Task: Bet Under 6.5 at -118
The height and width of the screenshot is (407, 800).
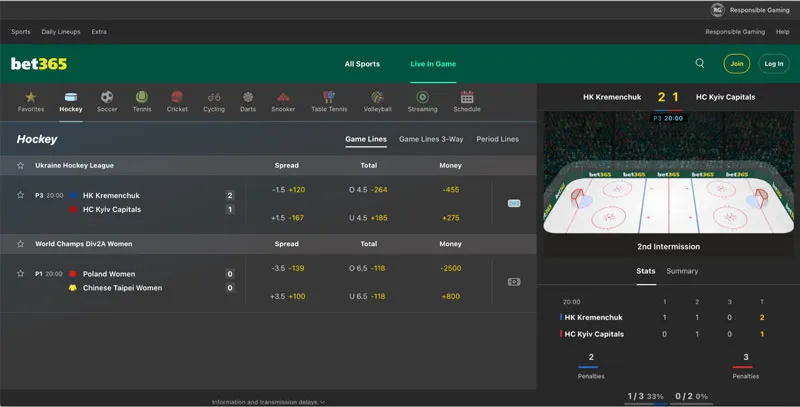Action: click(x=367, y=296)
